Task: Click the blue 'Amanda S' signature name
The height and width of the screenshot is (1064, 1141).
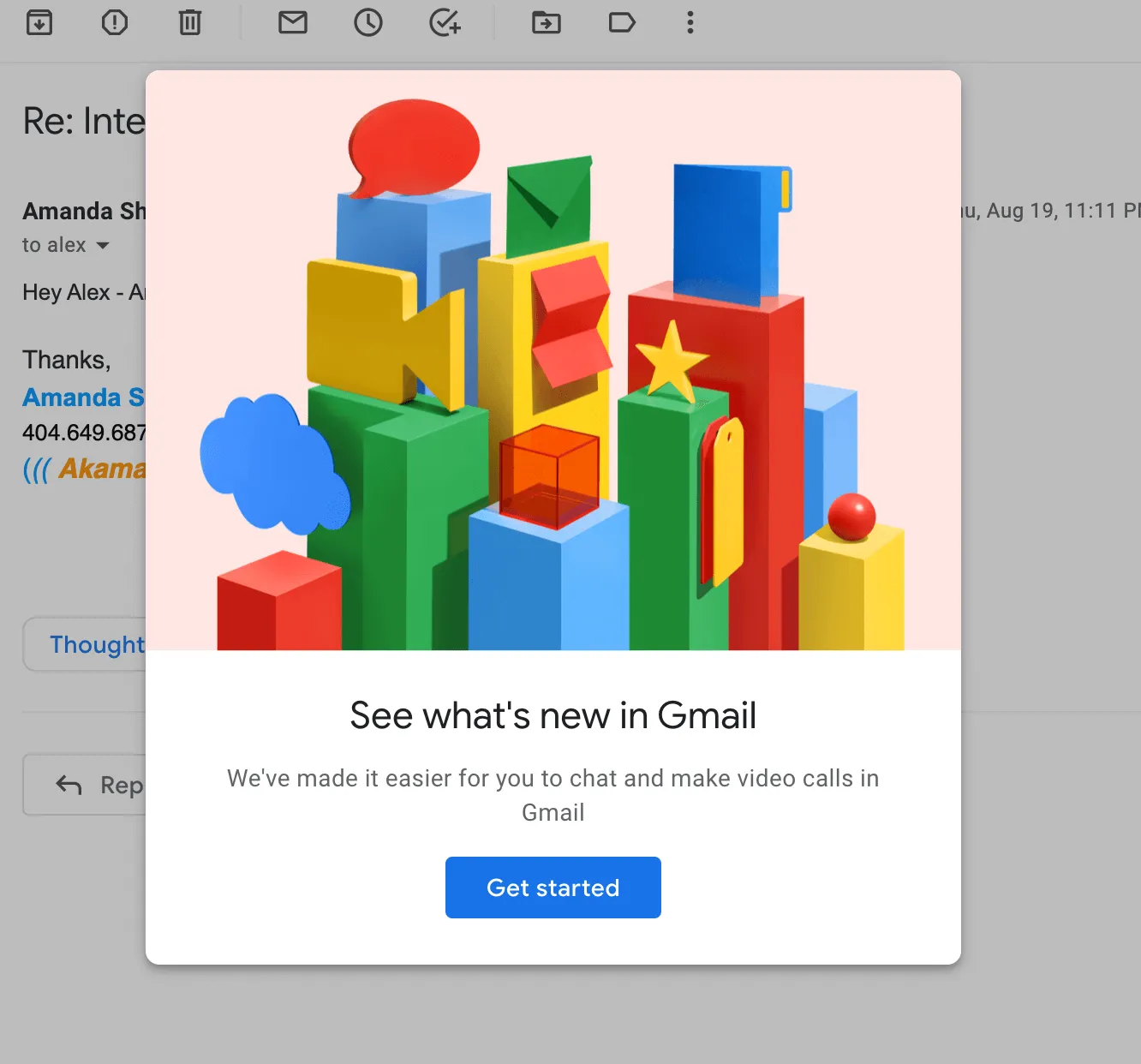Action: click(84, 398)
